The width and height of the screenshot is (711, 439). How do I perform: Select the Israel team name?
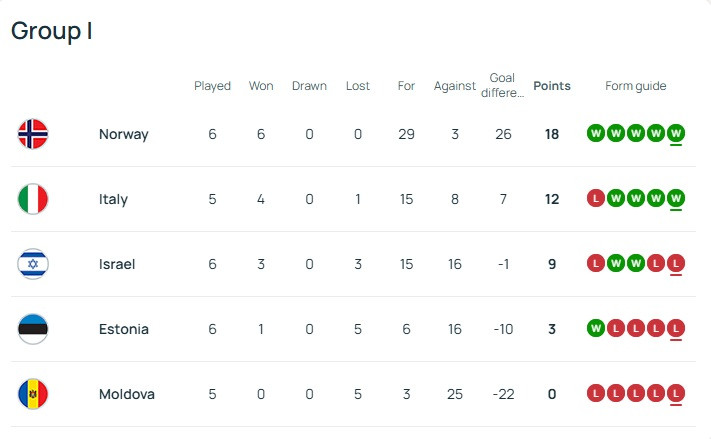click(117, 264)
